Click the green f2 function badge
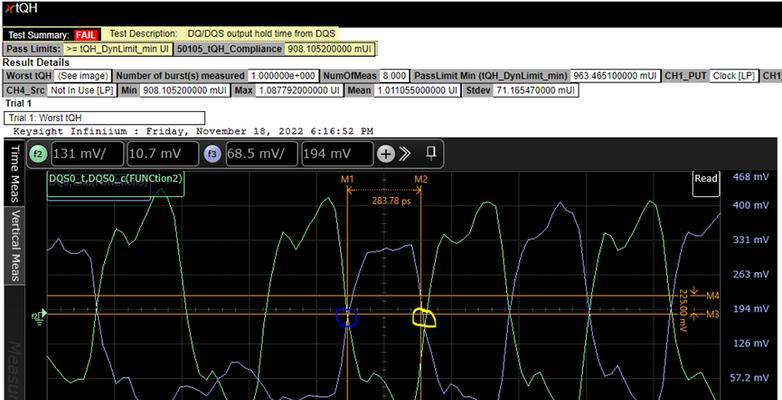The image size is (782, 400). [38, 154]
